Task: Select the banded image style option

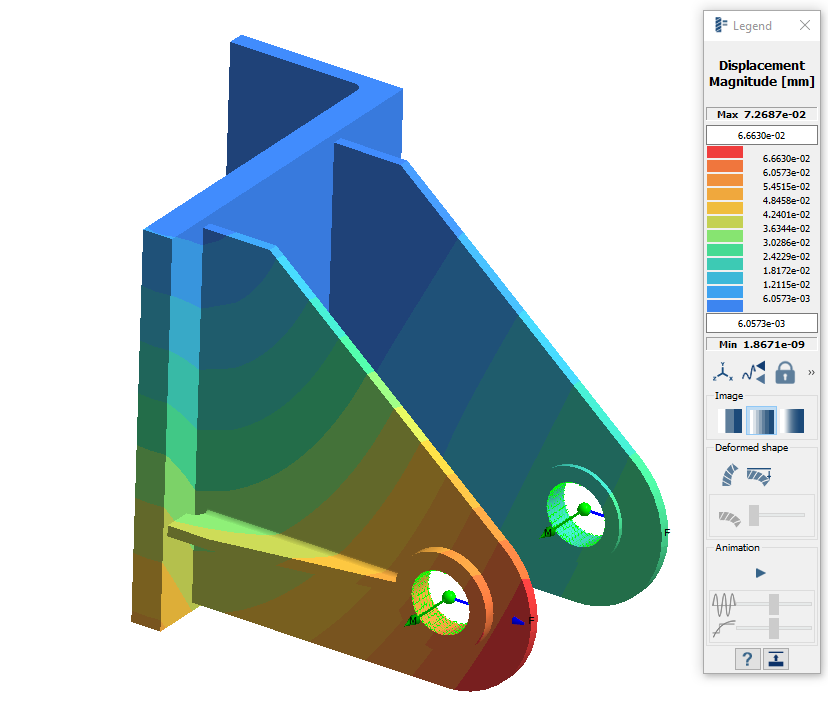Action: click(730, 420)
